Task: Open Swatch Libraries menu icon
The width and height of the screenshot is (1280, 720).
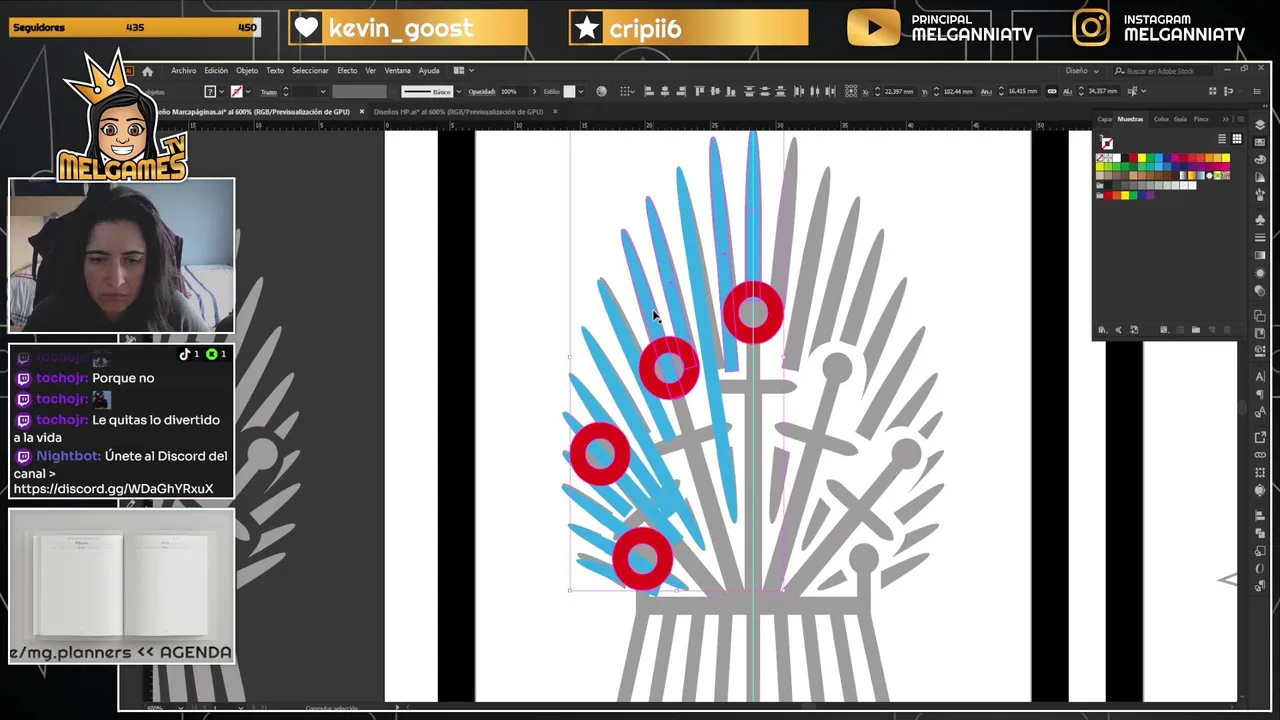Action: pyautogui.click(x=1103, y=329)
